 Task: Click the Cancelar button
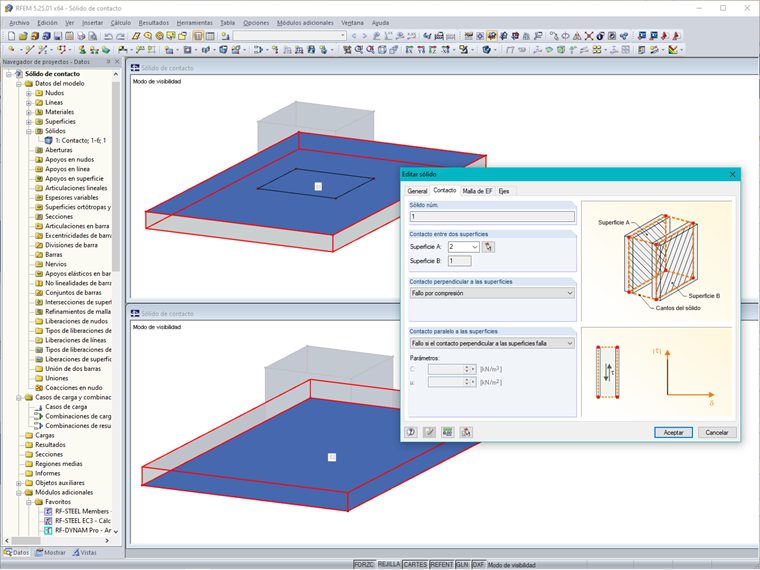(x=717, y=432)
